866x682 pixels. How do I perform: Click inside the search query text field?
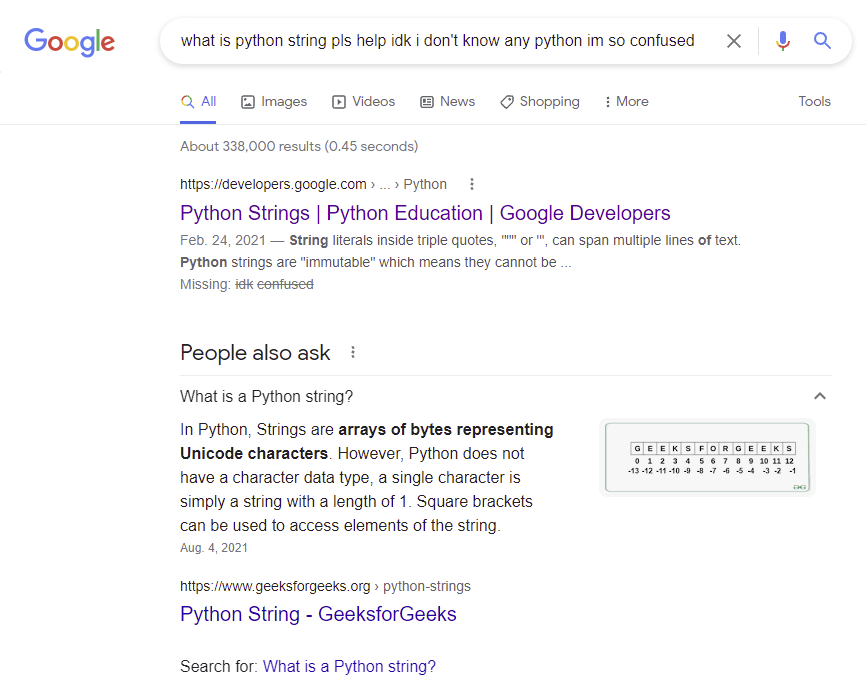coord(437,41)
